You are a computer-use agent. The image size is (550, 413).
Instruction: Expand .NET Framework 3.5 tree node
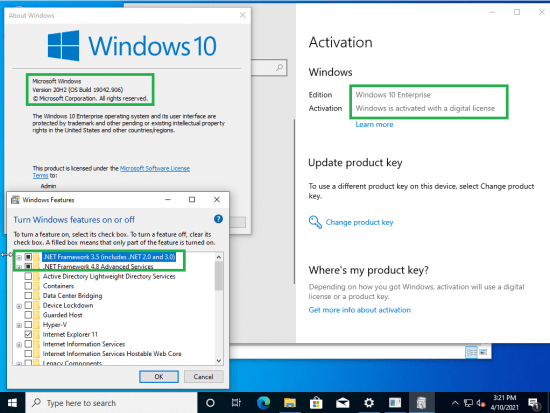click(19, 258)
